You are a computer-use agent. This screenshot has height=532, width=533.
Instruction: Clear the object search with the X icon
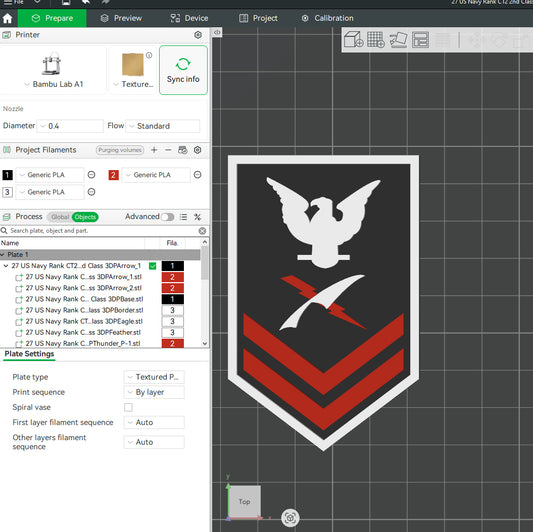click(202, 231)
